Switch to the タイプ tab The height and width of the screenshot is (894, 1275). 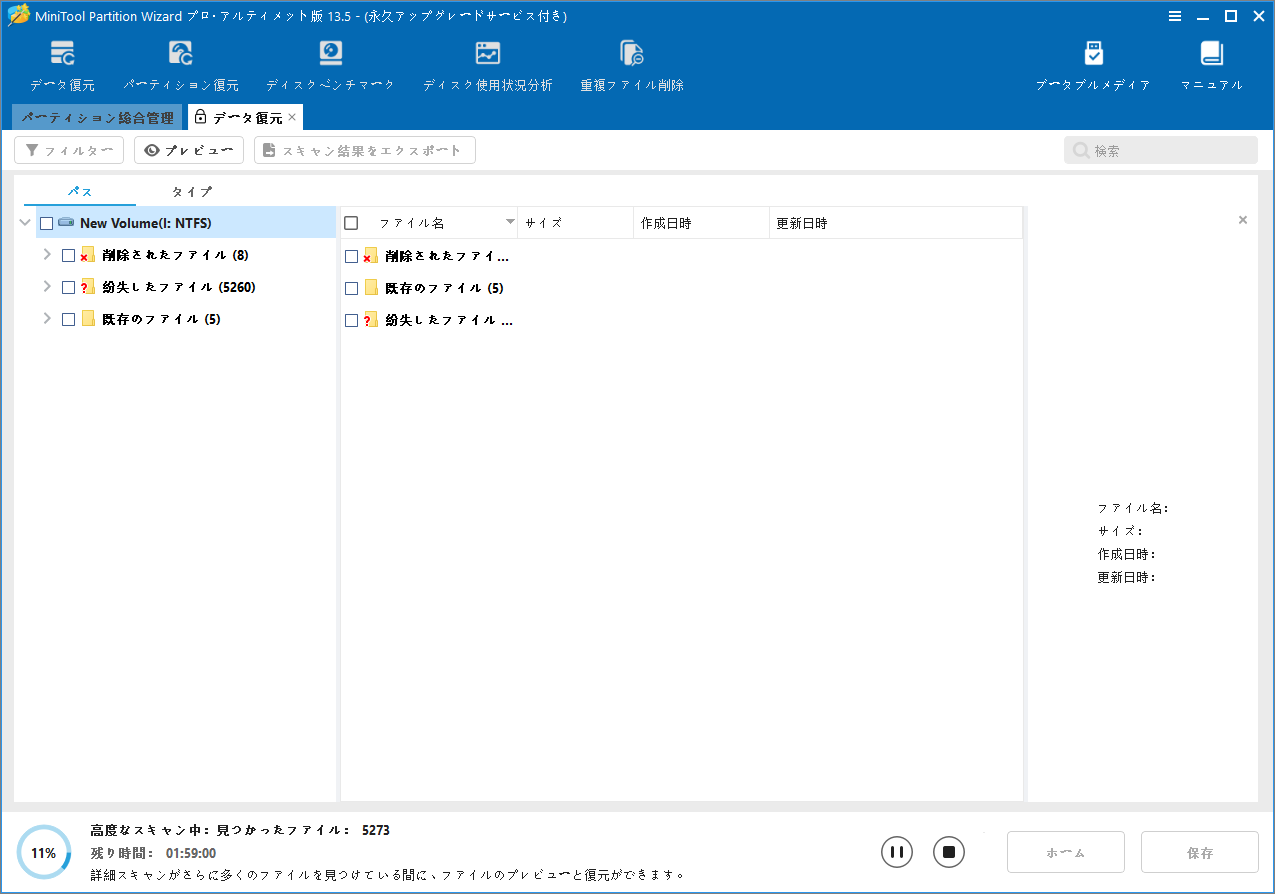click(190, 191)
